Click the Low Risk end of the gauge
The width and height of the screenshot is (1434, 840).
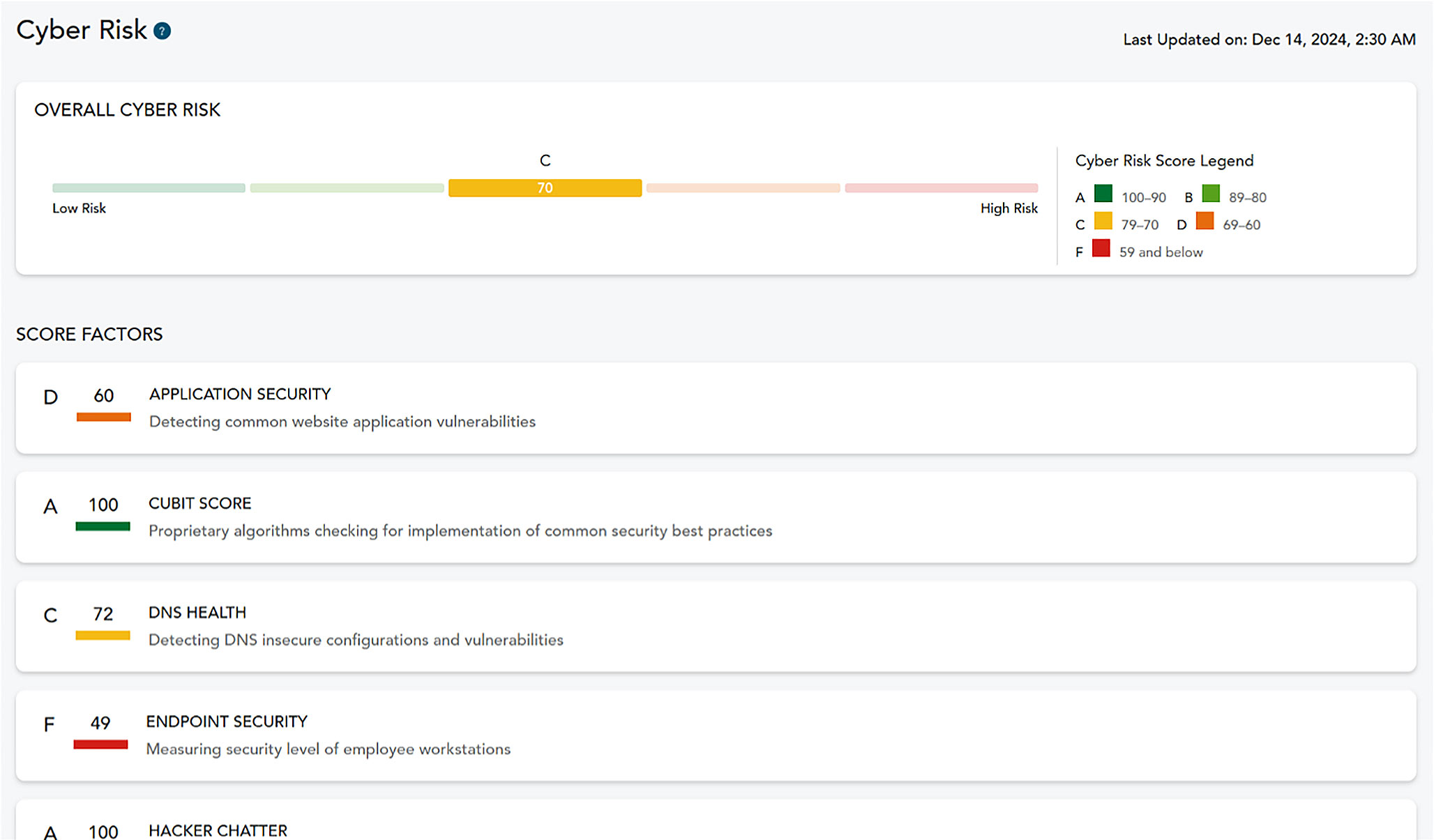pos(79,208)
